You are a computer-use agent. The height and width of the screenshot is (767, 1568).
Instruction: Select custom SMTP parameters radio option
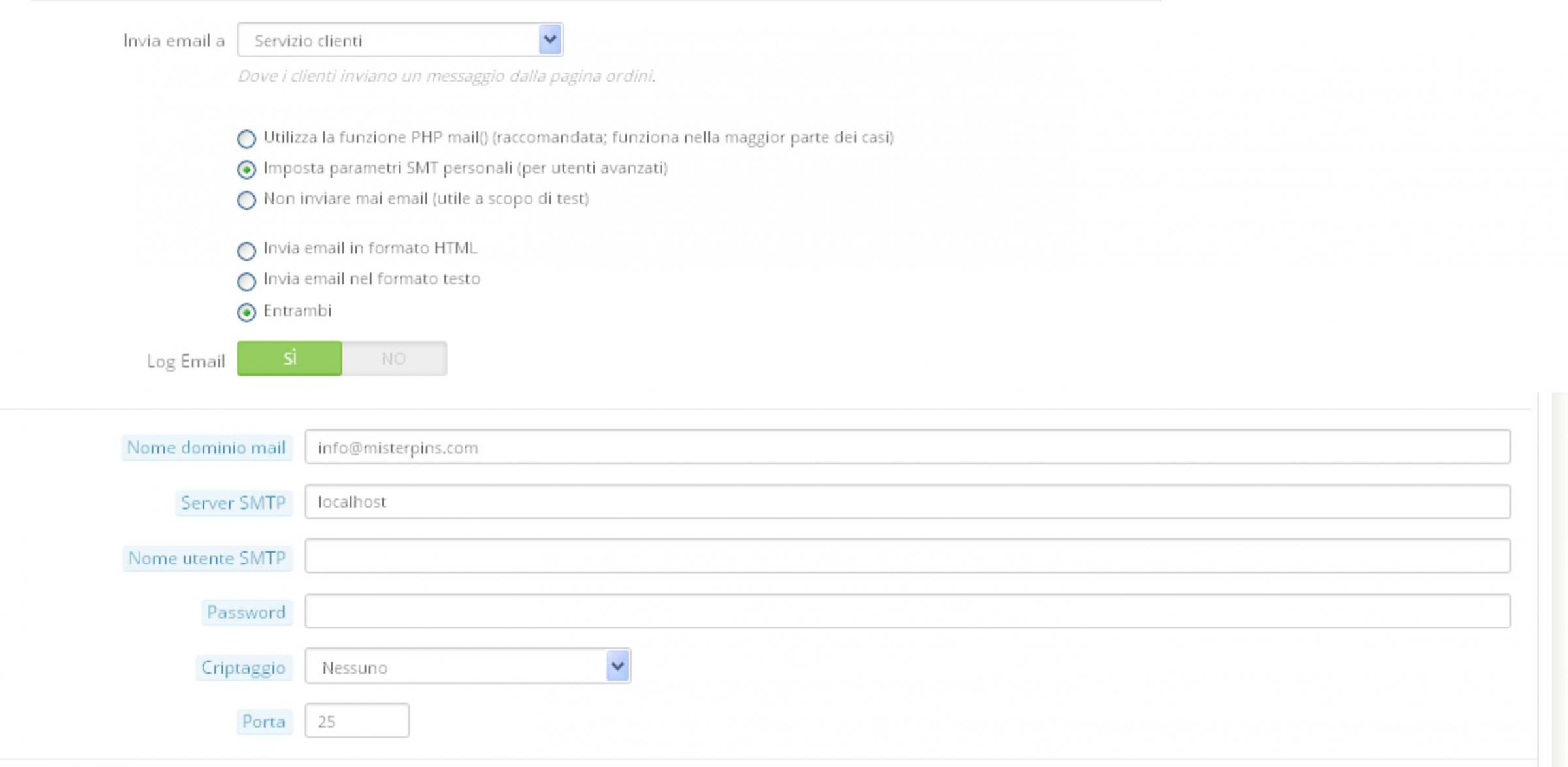pyautogui.click(x=246, y=169)
